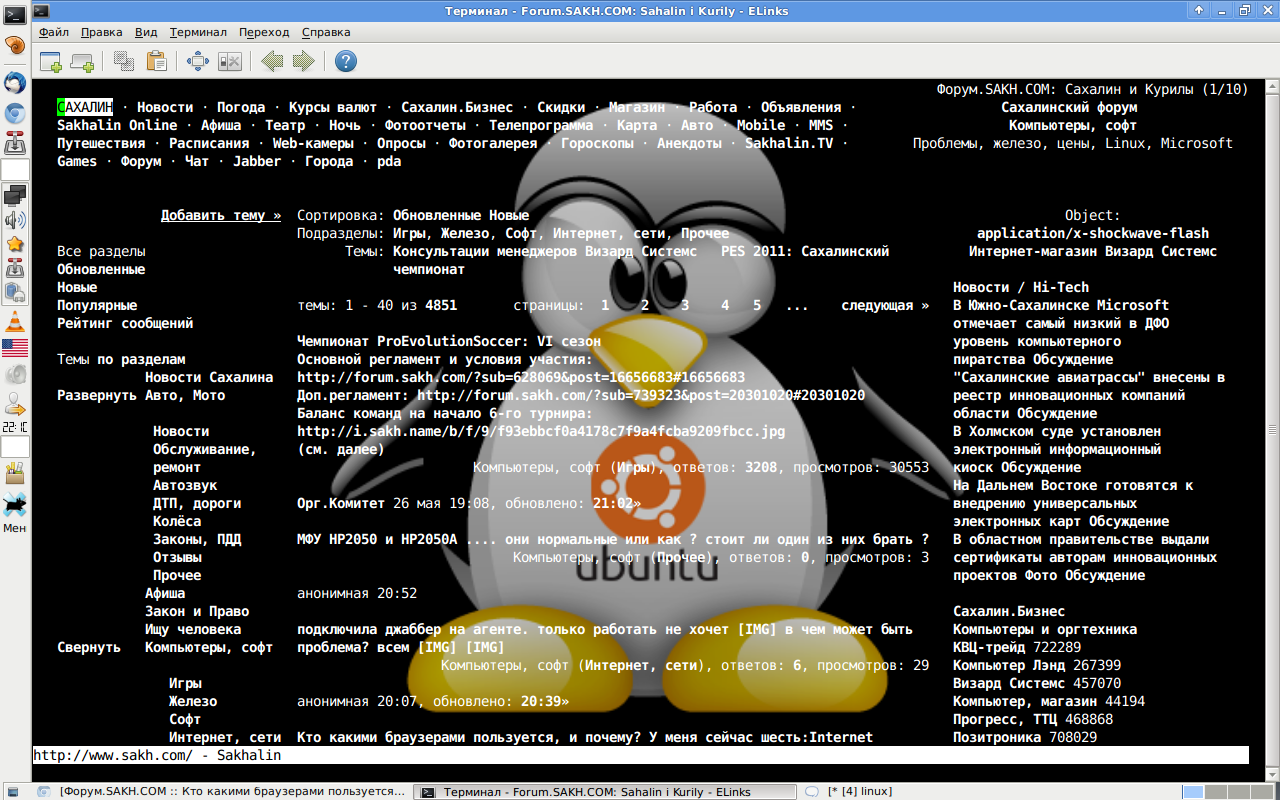
Task: Click the Copy icon in terminal toolbar
Action: (124, 62)
